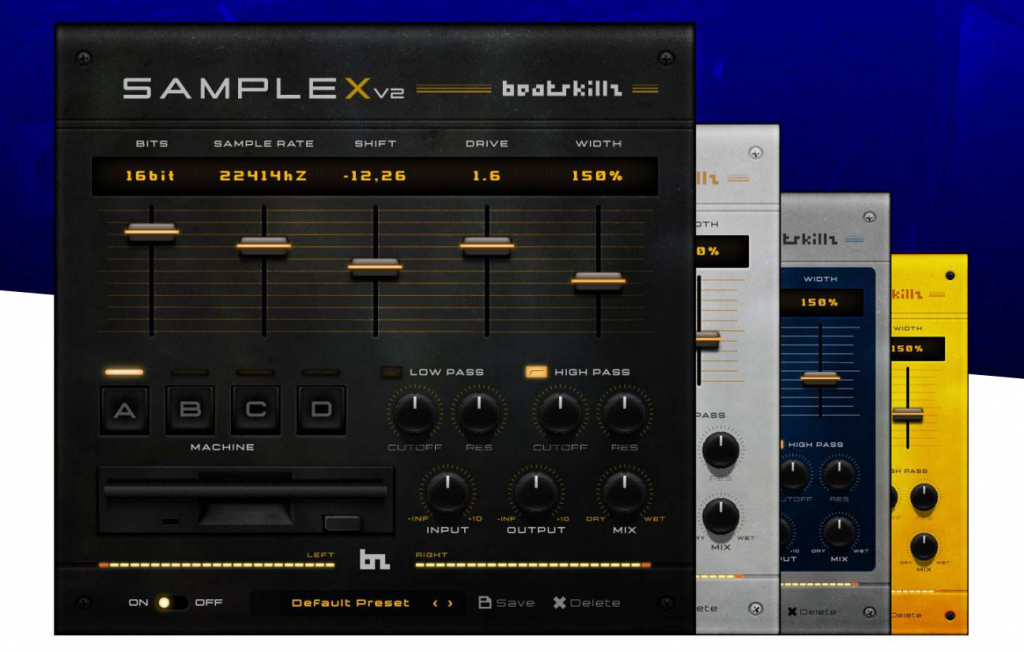Screen dimensions: 1024x652
Task: Delete the current preset in black window
Action: (586, 602)
